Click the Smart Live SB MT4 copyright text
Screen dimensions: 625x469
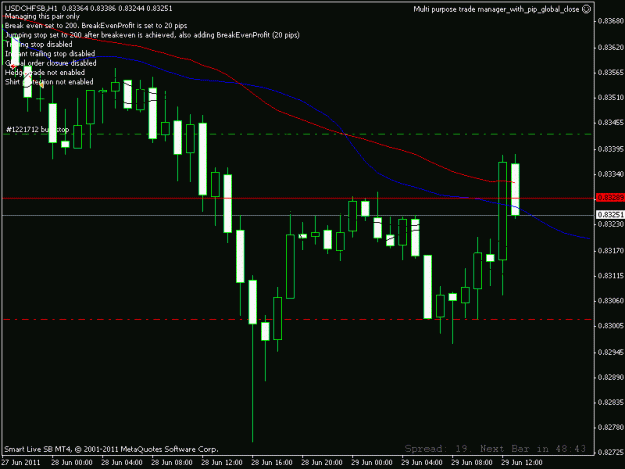click(111, 449)
